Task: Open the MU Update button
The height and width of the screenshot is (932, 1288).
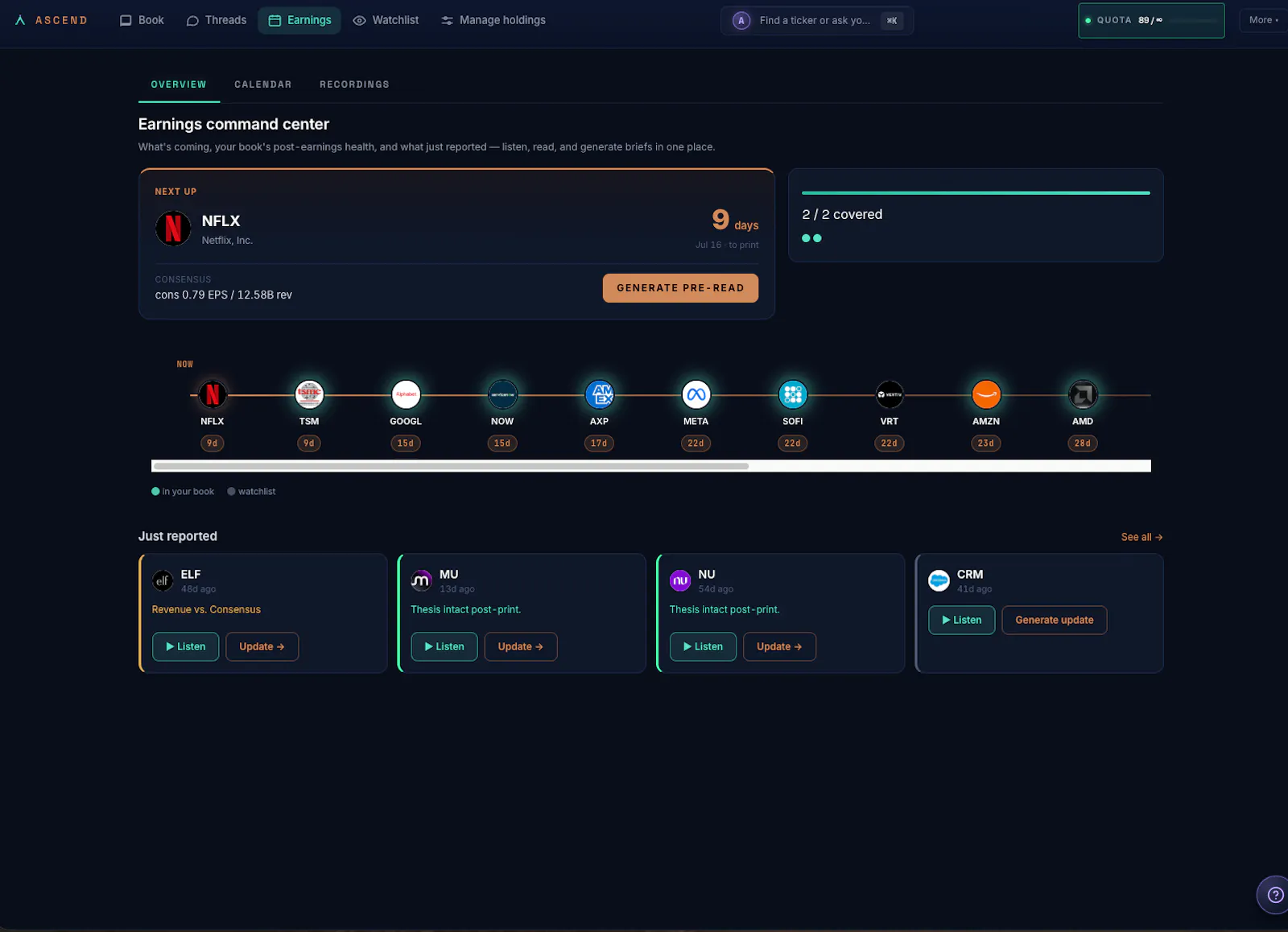Action: [x=521, y=646]
